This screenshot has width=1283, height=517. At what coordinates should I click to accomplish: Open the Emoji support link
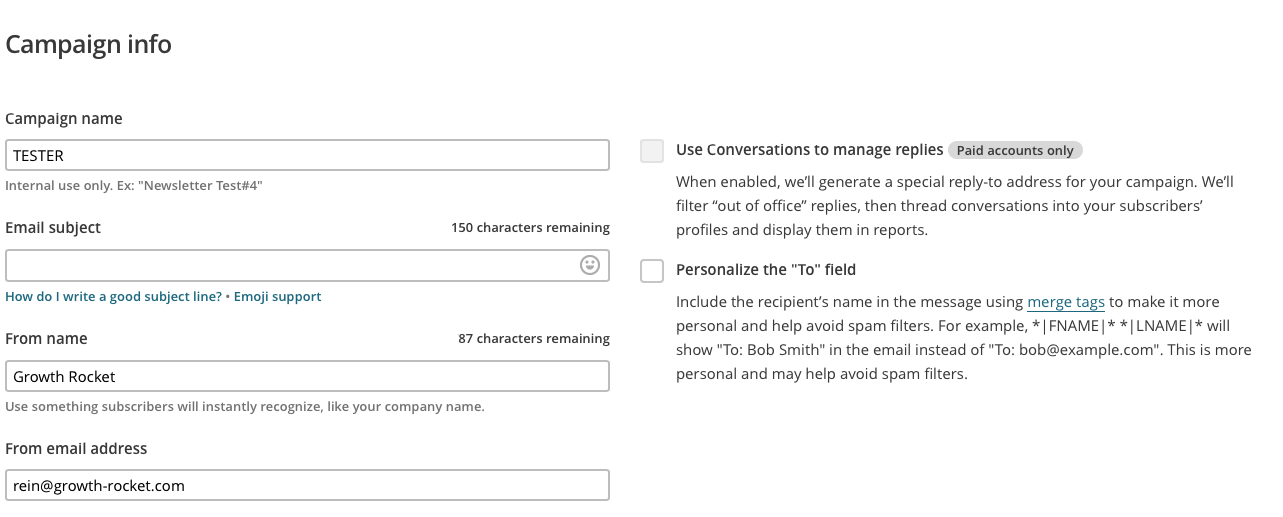click(x=278, y=297)
